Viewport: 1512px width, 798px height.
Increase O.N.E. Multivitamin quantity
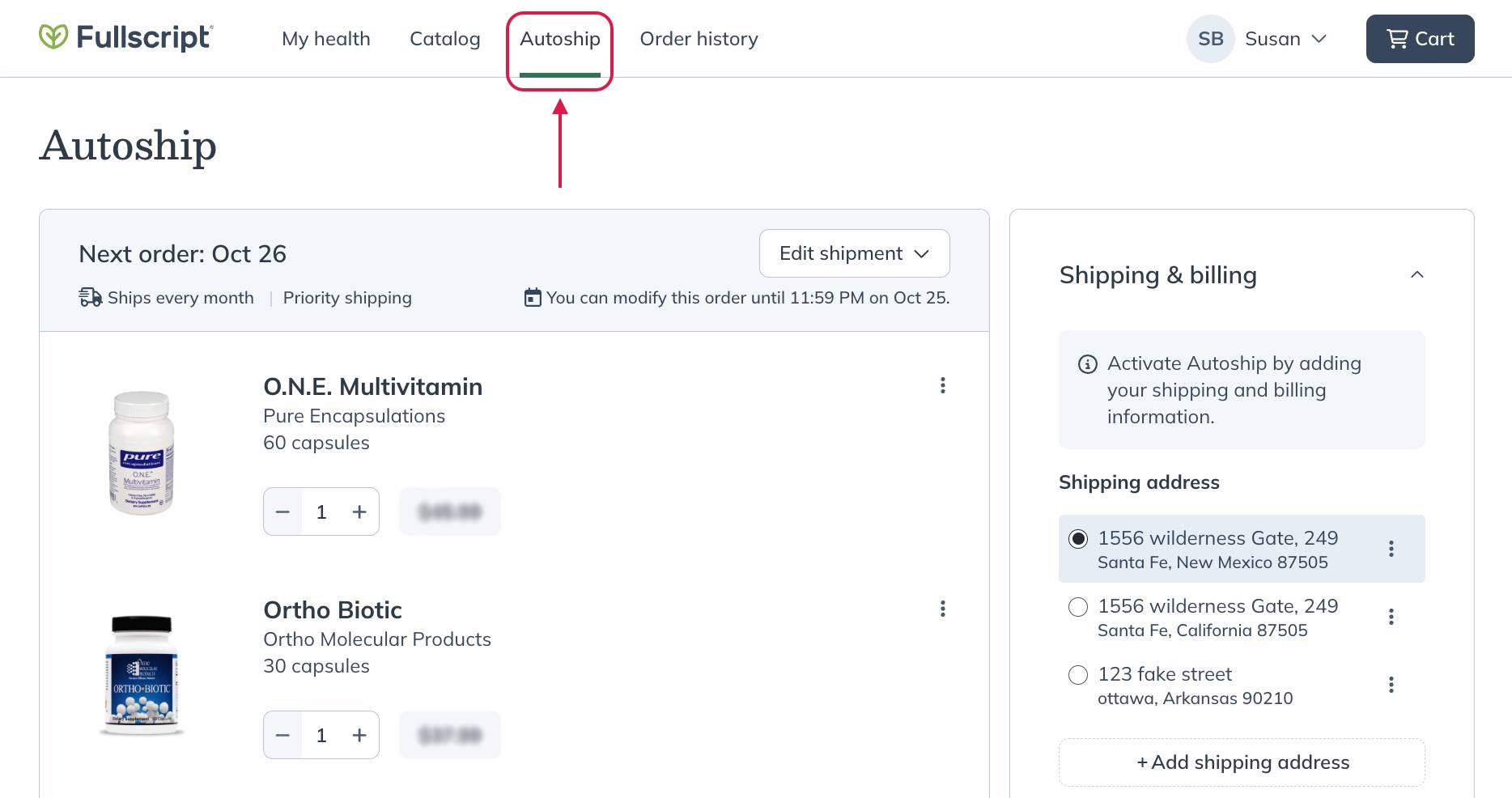[x=359, y=511]
